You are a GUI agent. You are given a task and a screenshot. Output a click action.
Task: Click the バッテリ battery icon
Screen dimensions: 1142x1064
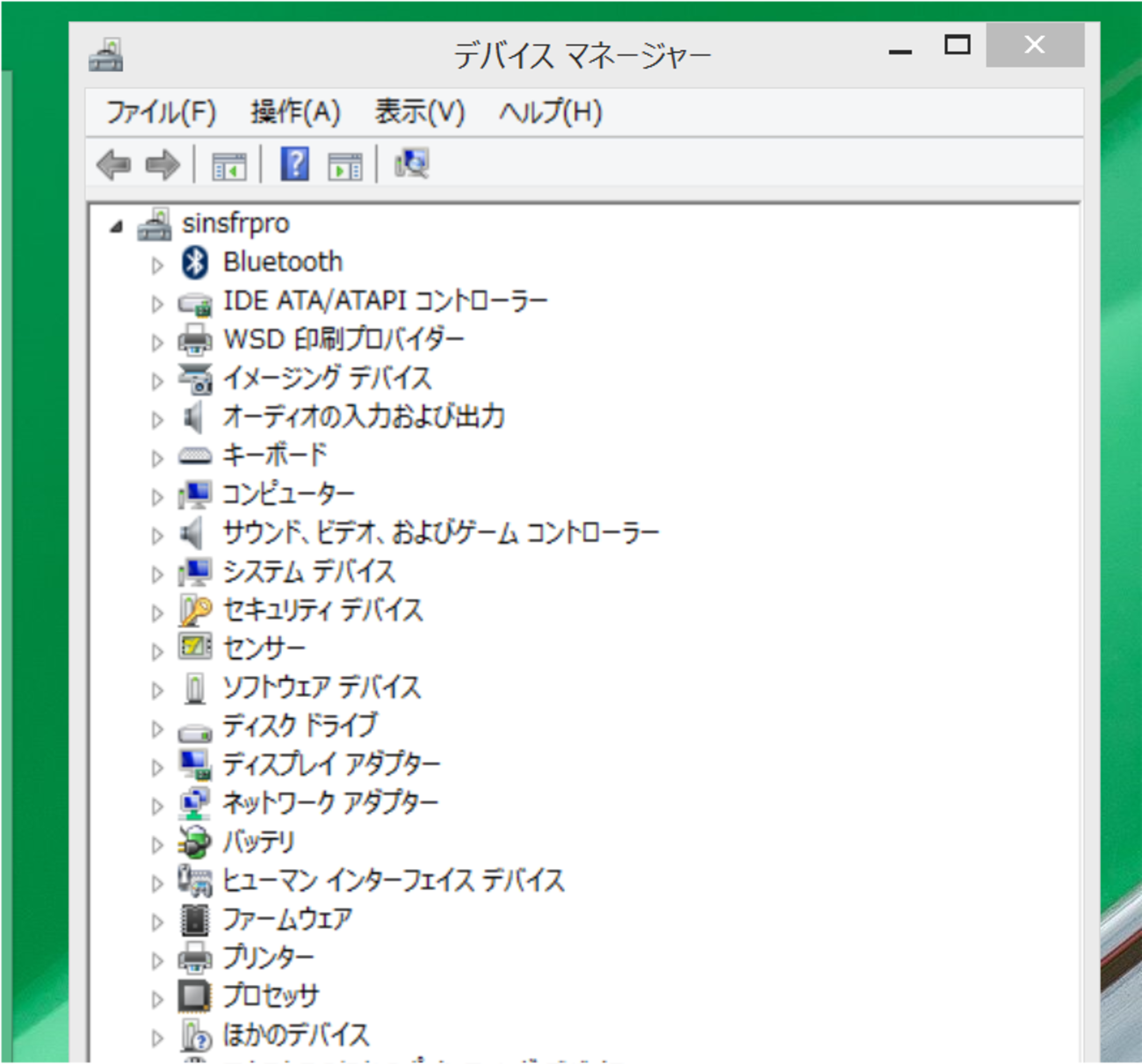[195, 842]
